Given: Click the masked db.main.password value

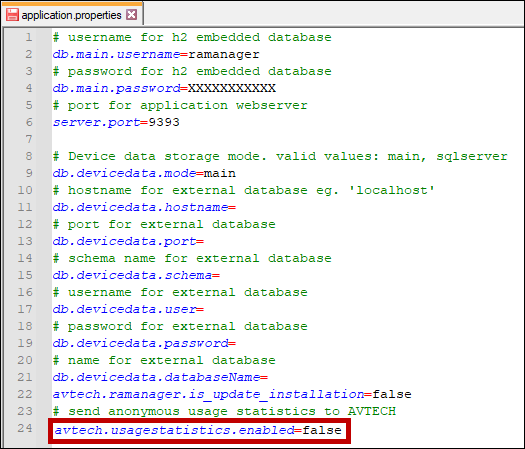Looking at the screenshot, I should [x=232, y=88].
